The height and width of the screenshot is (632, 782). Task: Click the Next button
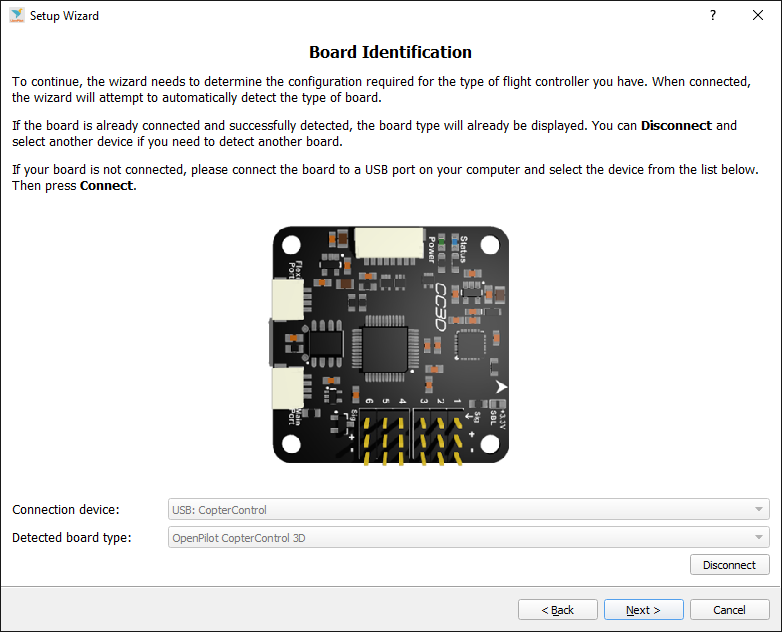pyautogui.click(x=643, y=610)
